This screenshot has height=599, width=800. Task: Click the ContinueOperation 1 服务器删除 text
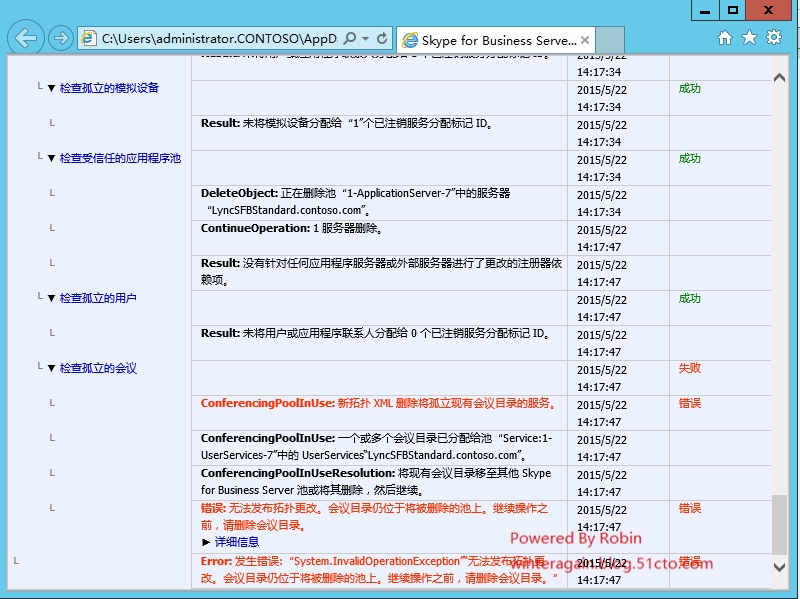[291, 228]
